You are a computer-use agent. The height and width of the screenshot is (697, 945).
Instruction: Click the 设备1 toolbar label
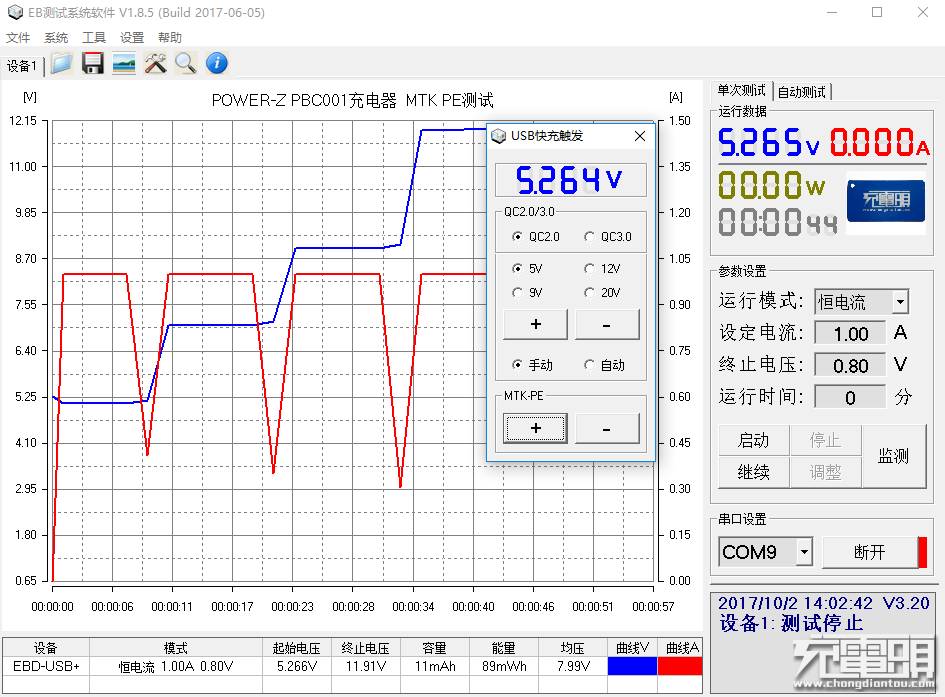22,66
